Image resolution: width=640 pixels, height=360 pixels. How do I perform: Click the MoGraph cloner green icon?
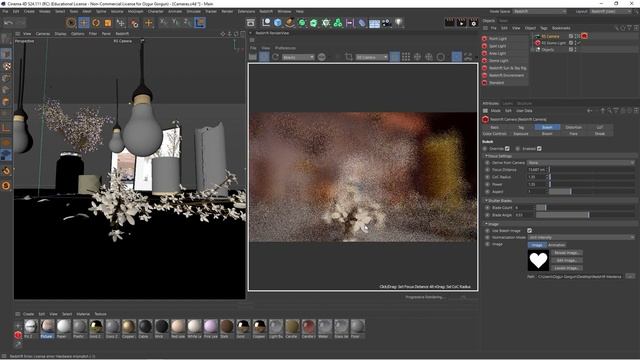(338, 23)
